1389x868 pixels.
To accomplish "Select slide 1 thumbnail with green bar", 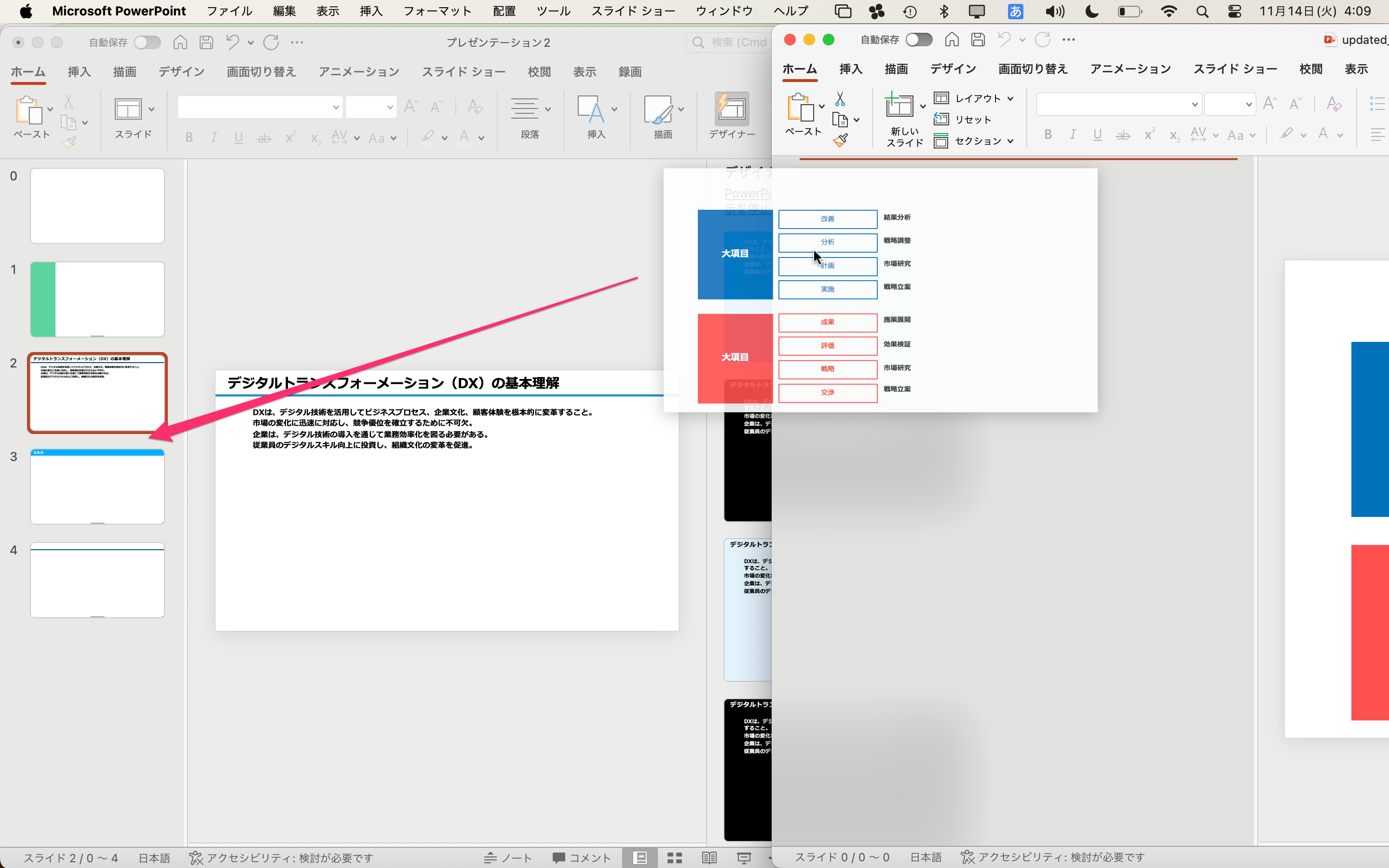I will tap(97, 299).
